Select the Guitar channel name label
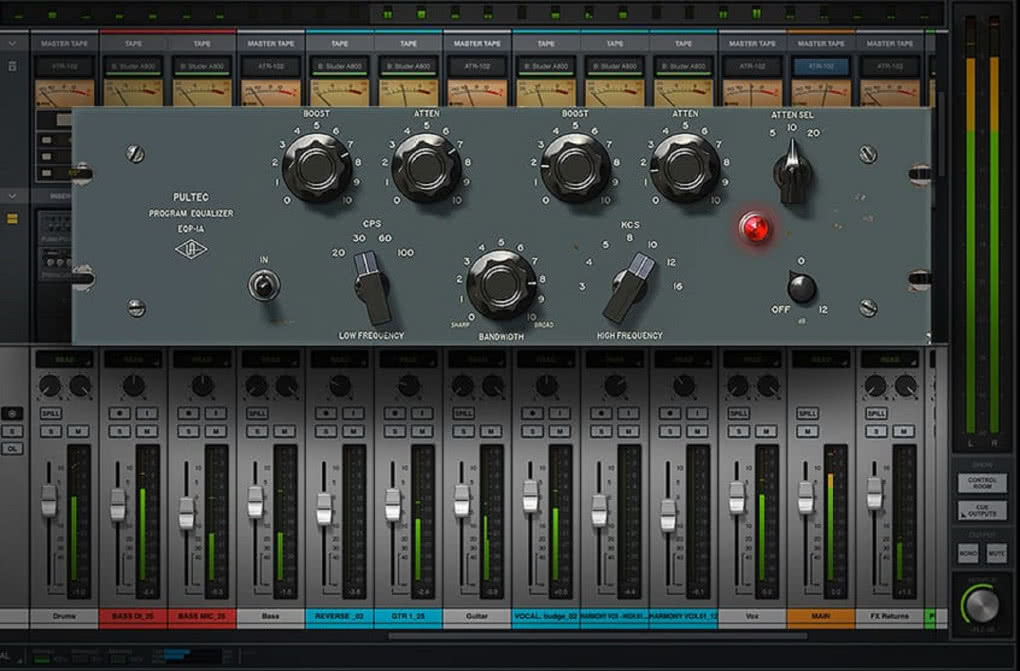Image resolution: width=1020 pixels, height=671 pixels. point(477,616)
